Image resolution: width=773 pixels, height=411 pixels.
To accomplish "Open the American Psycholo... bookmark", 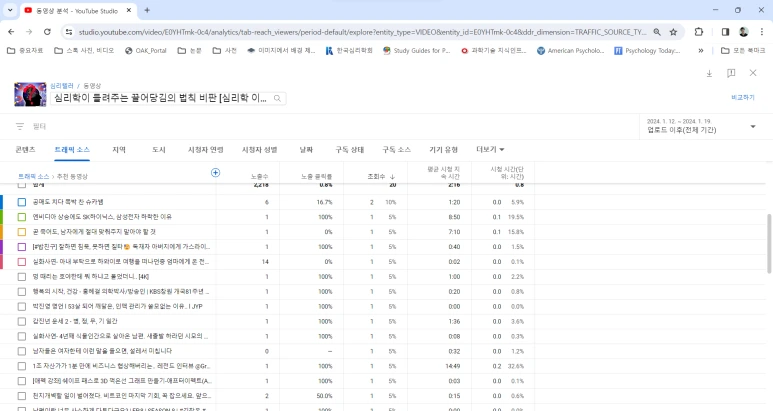I will 570,50.
